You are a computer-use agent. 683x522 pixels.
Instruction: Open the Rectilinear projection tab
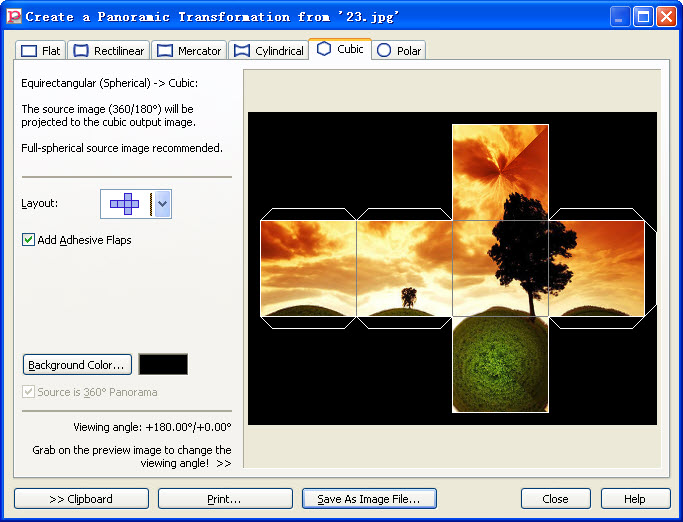[x=108, y=51]
